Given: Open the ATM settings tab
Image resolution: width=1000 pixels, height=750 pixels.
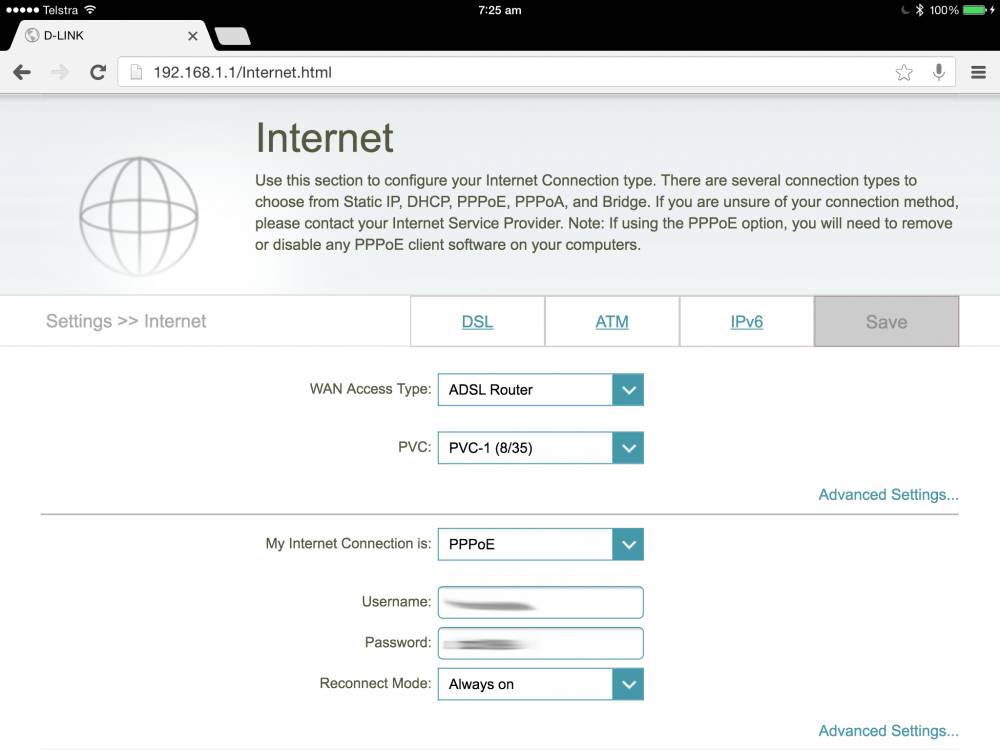Looking at the screenshot, I should [x=612, y=321].
